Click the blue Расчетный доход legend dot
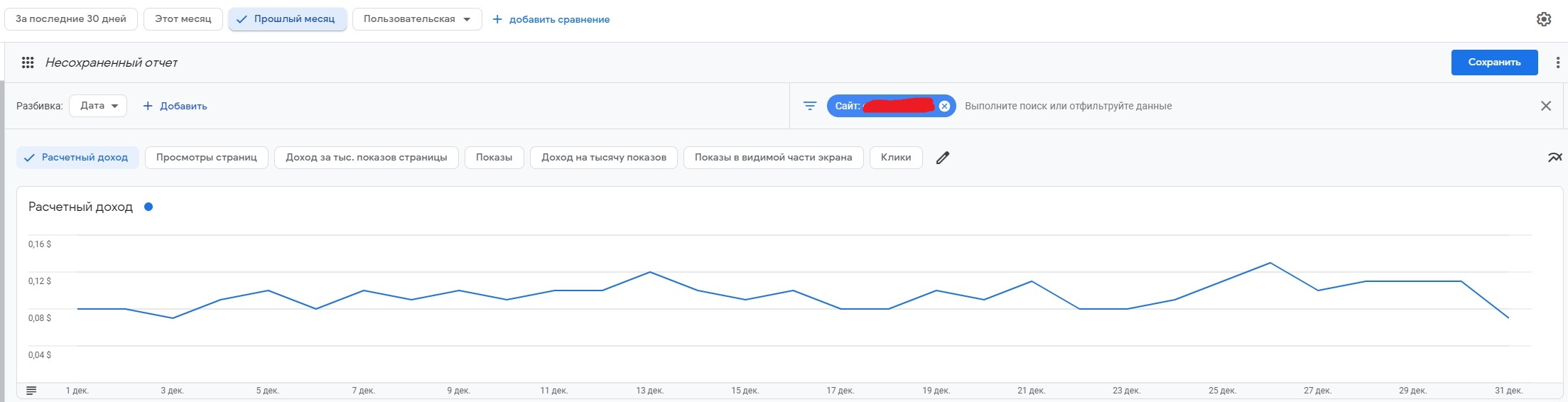 (148, 207)
